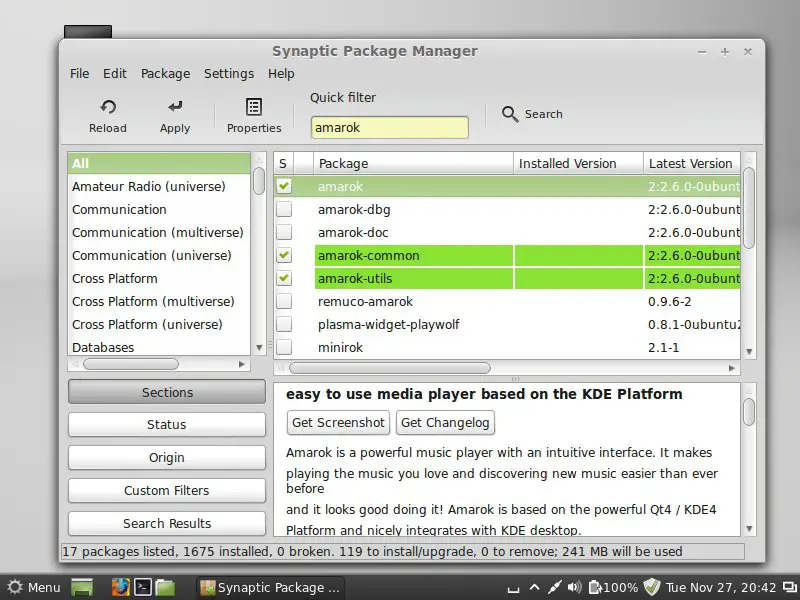This screenshot has height=600, width=800.
Task: Show the Search Results view
Action: pos(167,523)
